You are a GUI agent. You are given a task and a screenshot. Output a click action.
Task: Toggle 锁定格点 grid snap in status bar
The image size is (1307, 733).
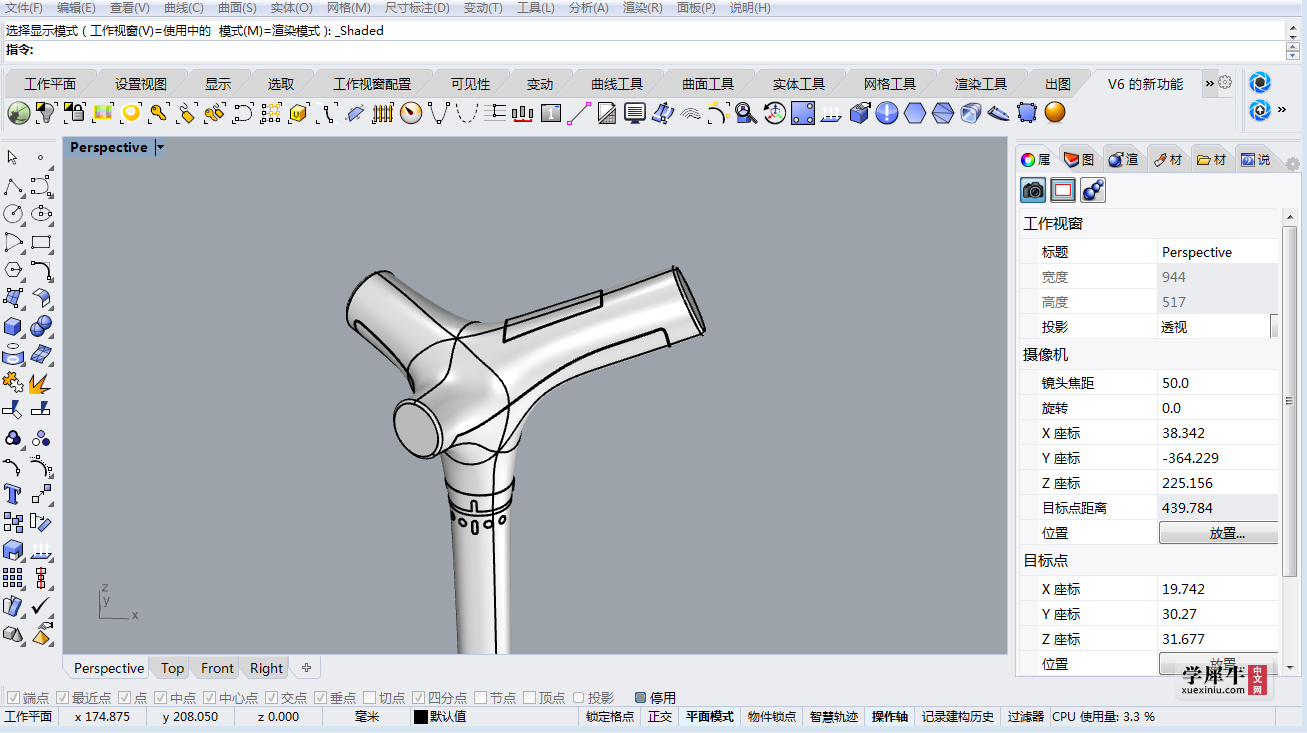[x=610, y=716]
